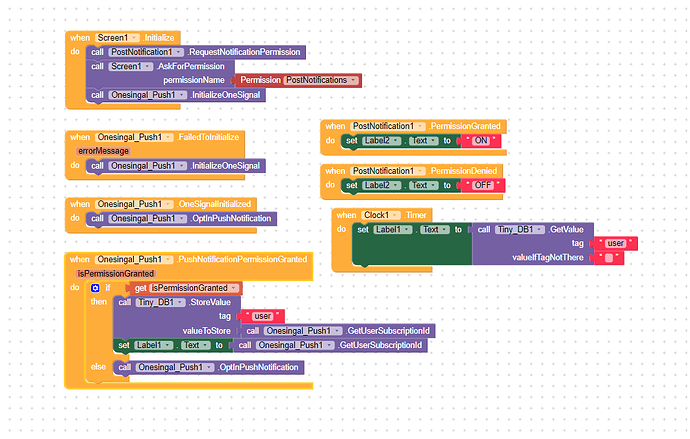Open Onesingal_Push1 dropdown in GetUserSubscriptionId for valueToStore
The width and height of the screenshot is (690, 439).
pos(303,331)
